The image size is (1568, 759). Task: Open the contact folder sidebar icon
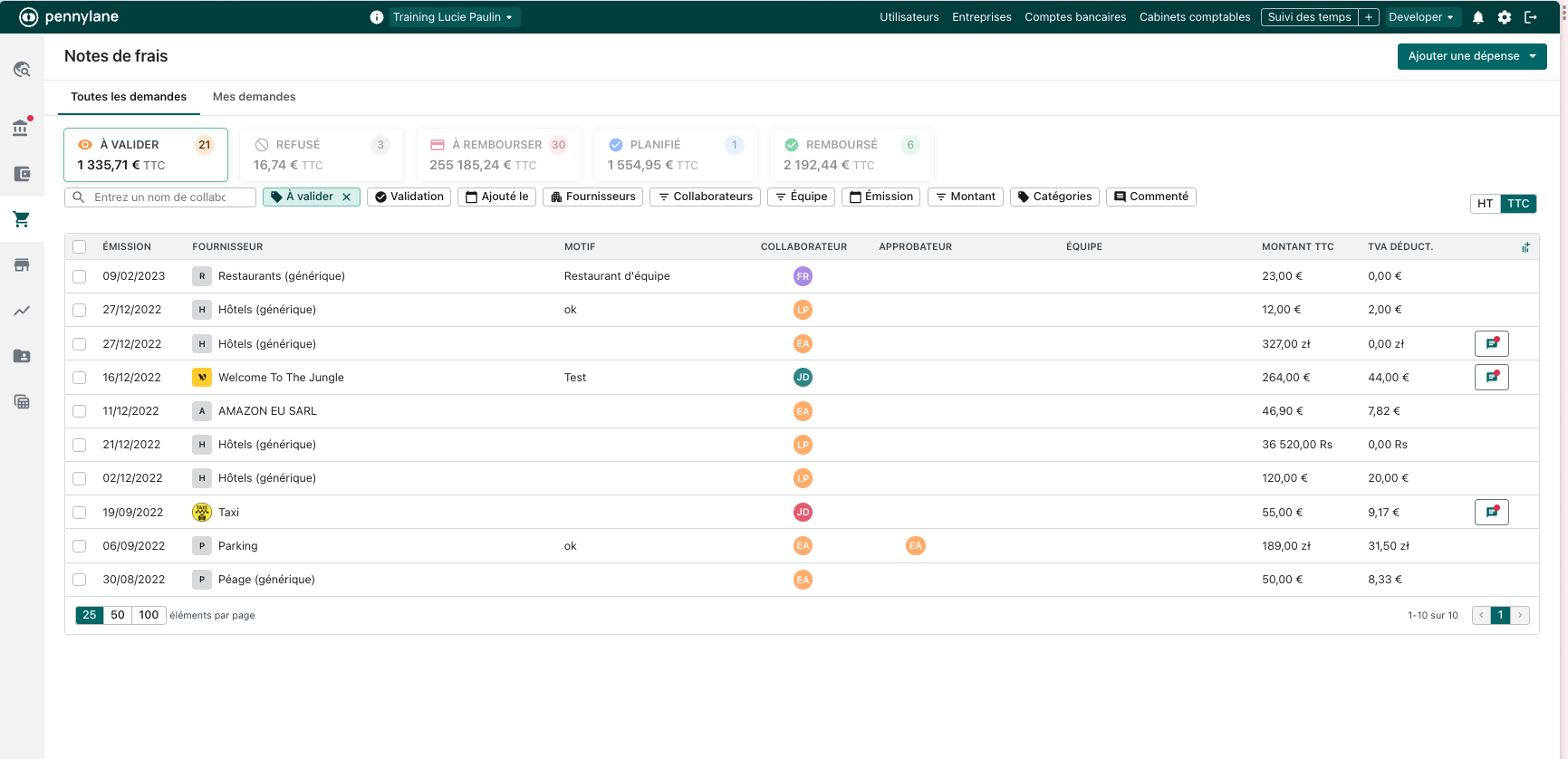coord(22,356)
